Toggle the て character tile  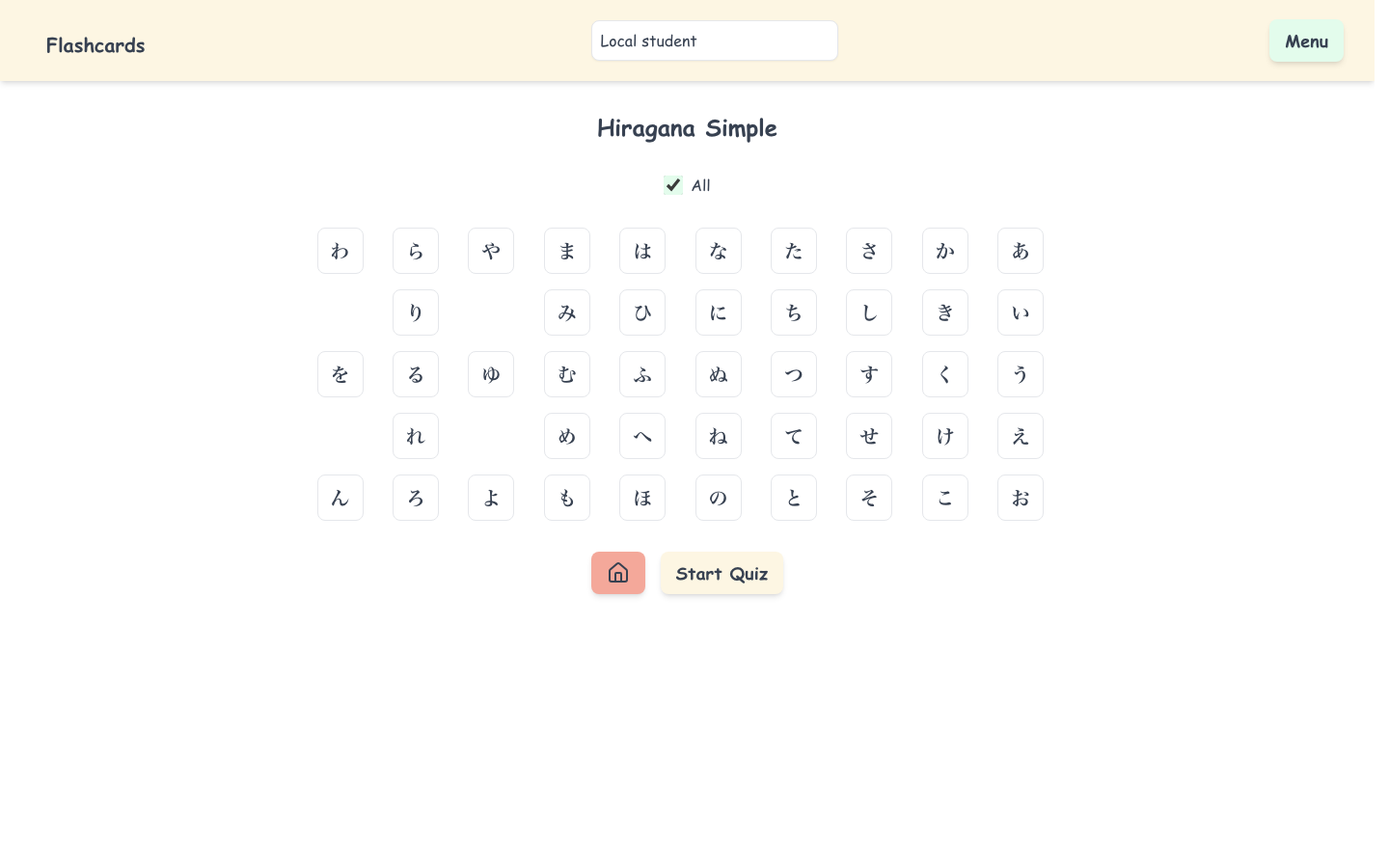(794, 436)
